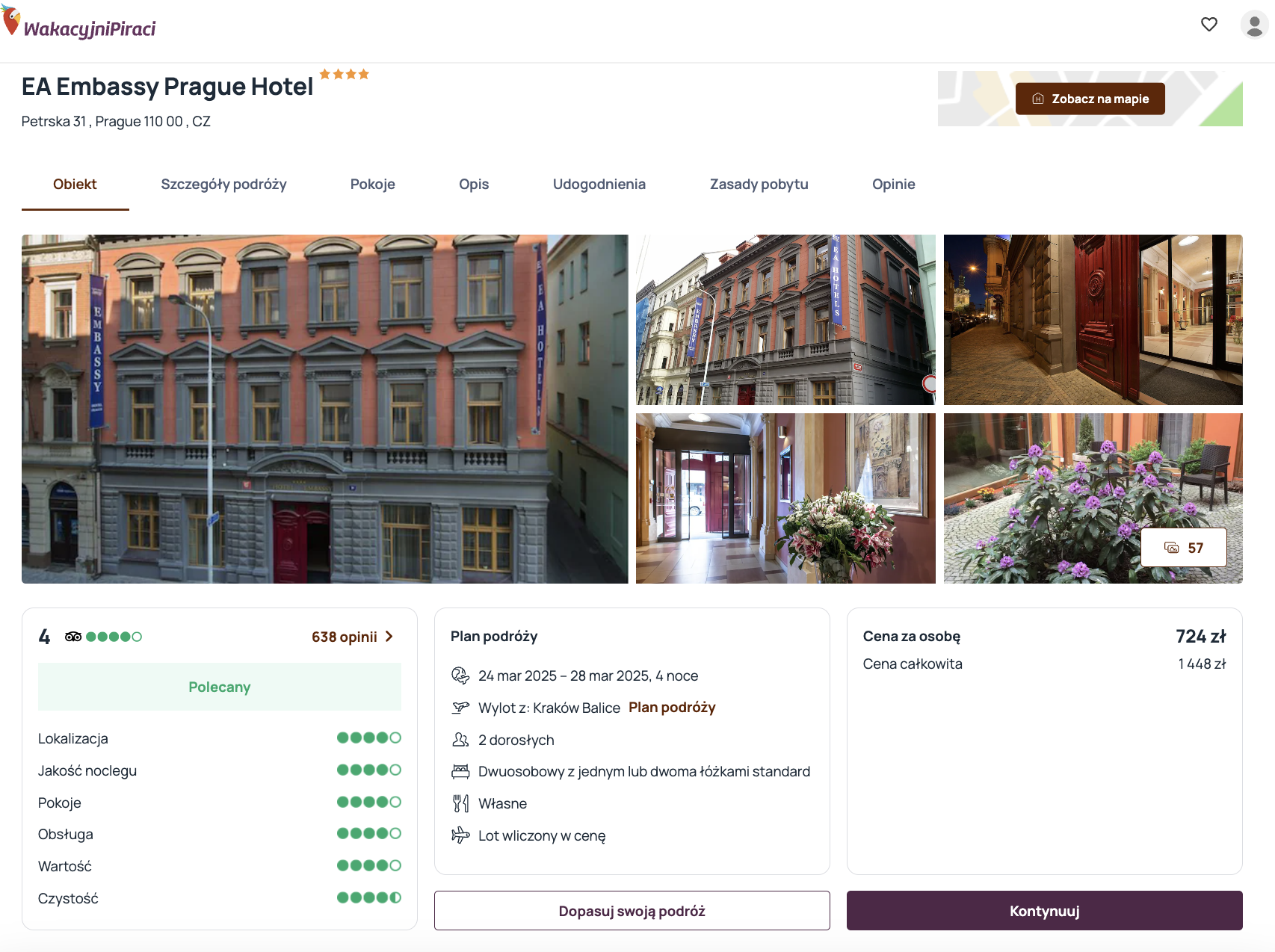Viewport: 1275px width, 952px height.
Task: Click the Polecany badge
Action: click(x=220, y=687)
